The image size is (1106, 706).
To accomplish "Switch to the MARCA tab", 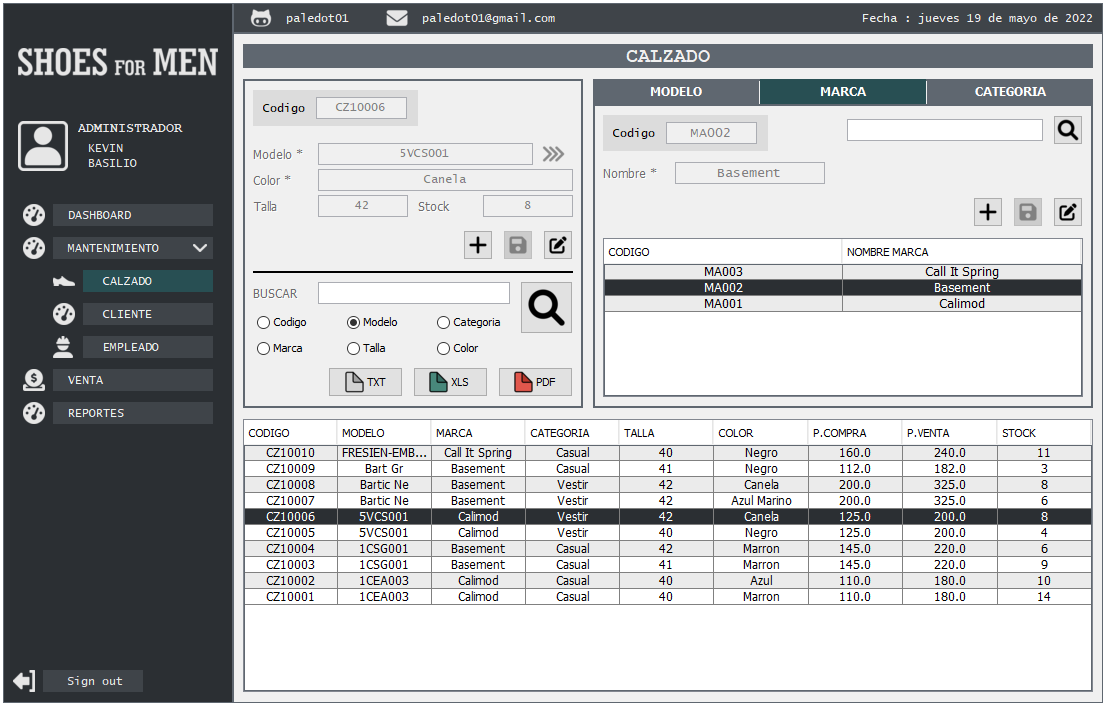I will pyautogui.click(x=843, y=92).
